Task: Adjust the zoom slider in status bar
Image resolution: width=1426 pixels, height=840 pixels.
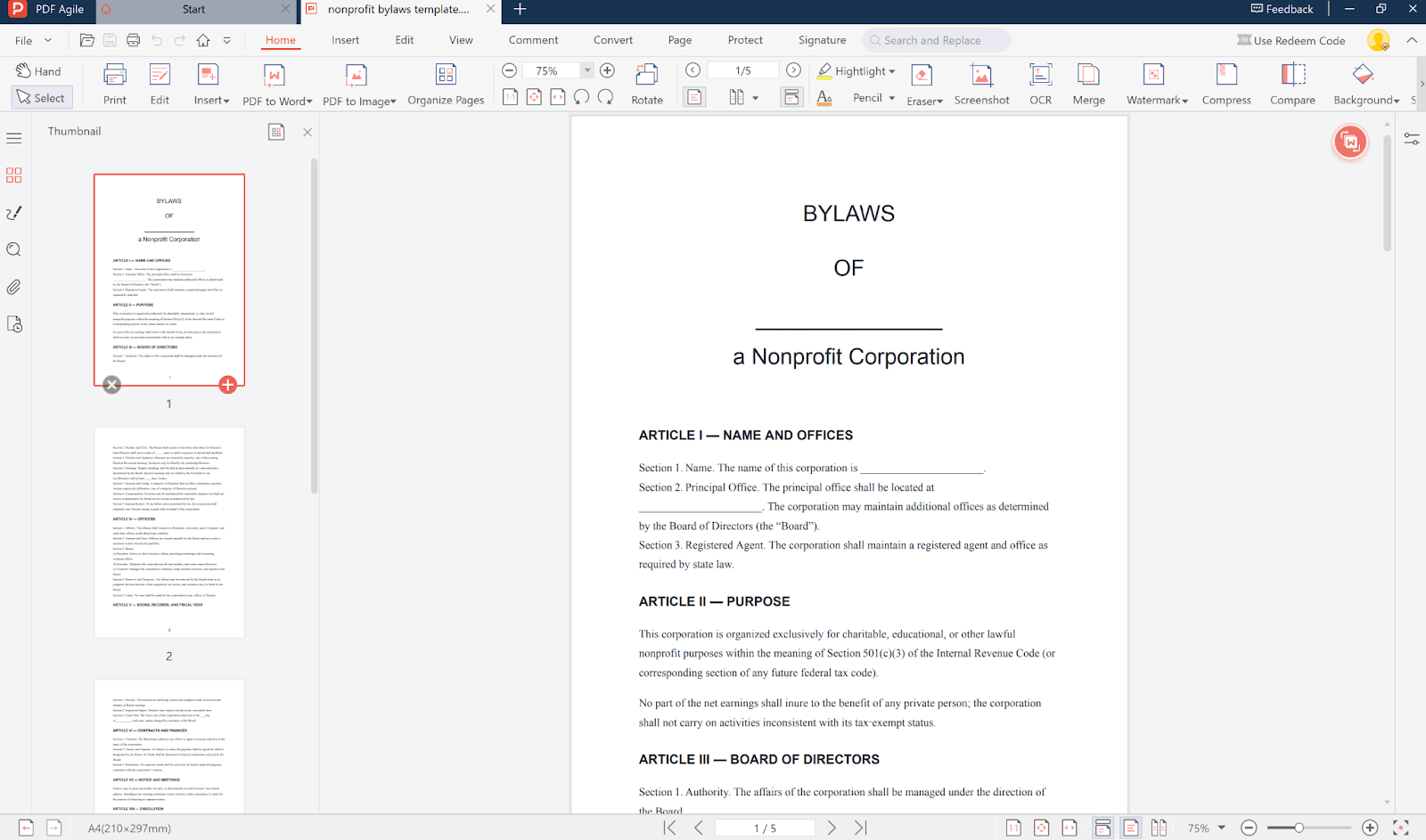Action: click(x=1299, y=828)
